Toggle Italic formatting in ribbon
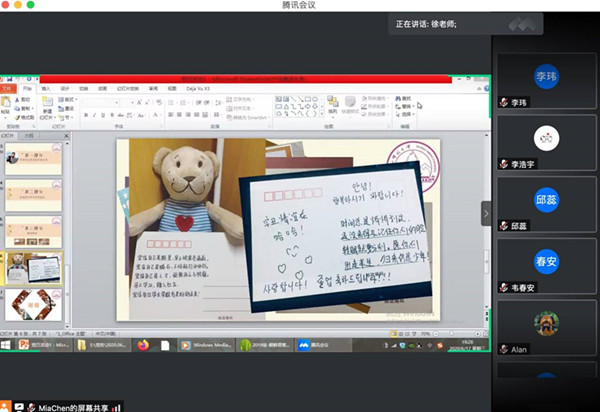The image size is (600, 412). pos(94,115)
